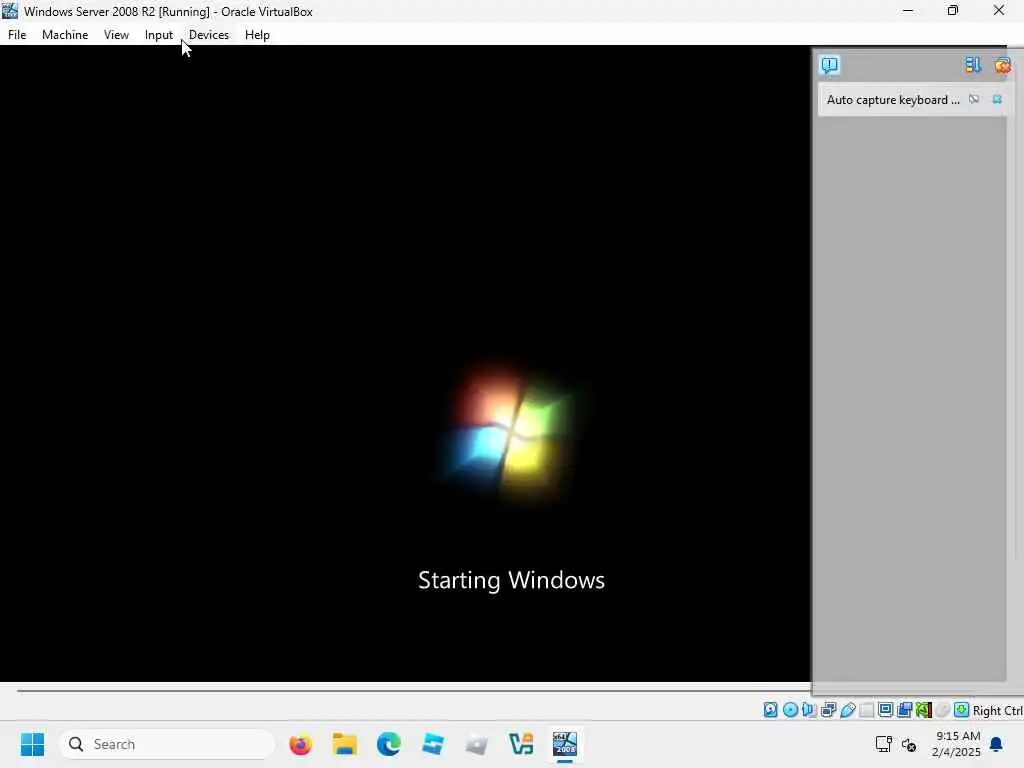
Task: Click the CPU execution engine indicator
Action: point(923,710)
